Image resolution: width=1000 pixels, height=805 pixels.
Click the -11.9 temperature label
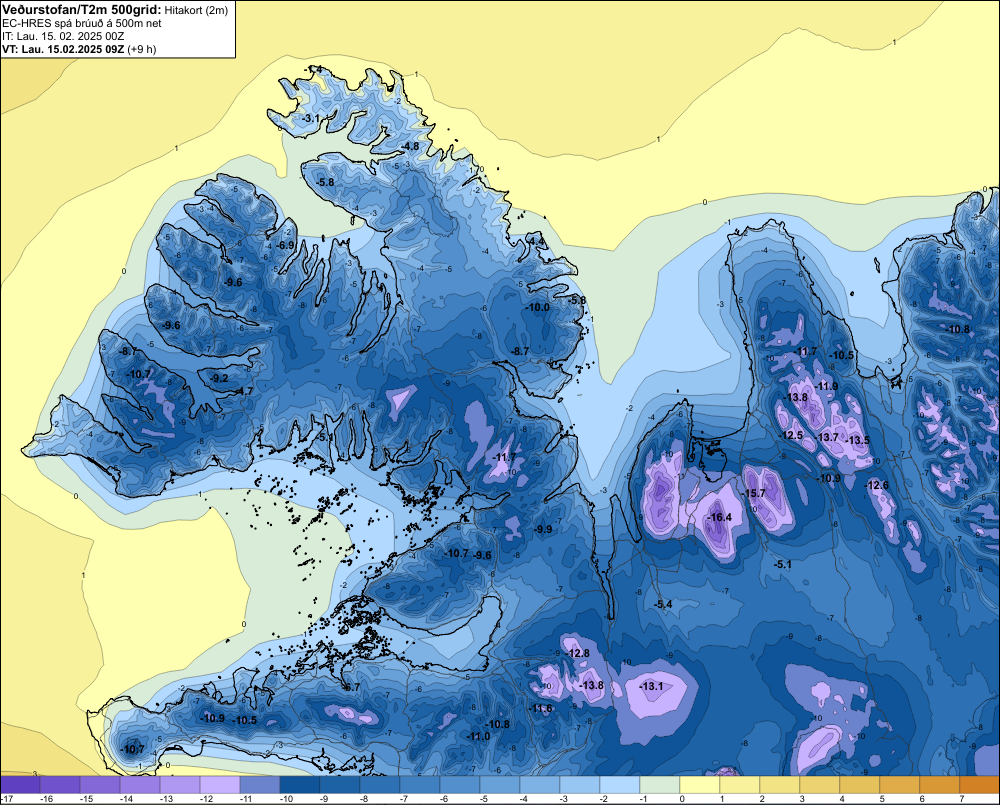coord(827,386)
